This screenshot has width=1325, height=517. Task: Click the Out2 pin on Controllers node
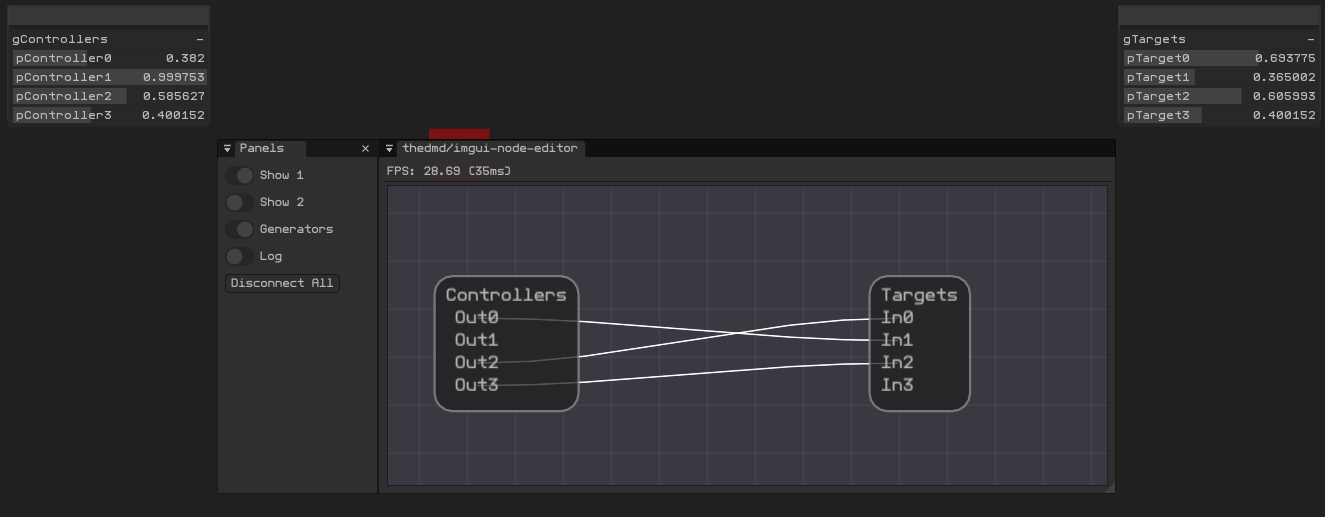[476, 362]
